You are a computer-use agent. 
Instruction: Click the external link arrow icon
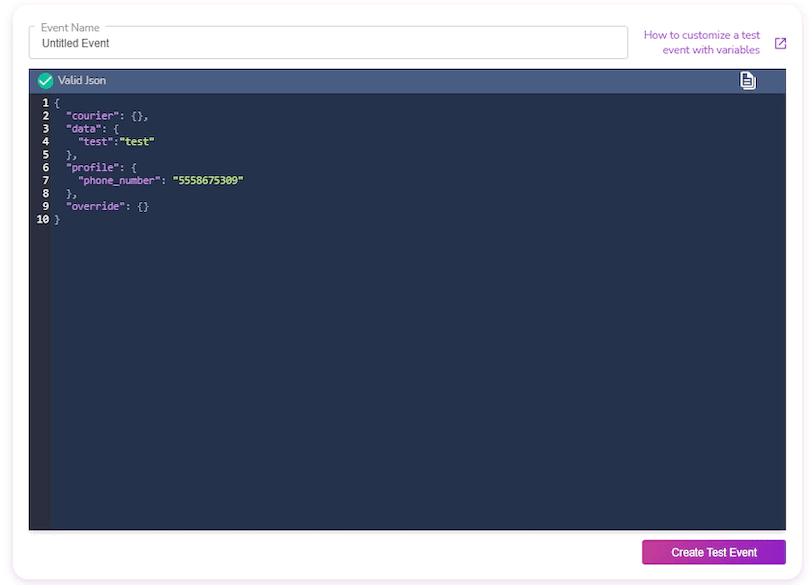coord(781,43)
